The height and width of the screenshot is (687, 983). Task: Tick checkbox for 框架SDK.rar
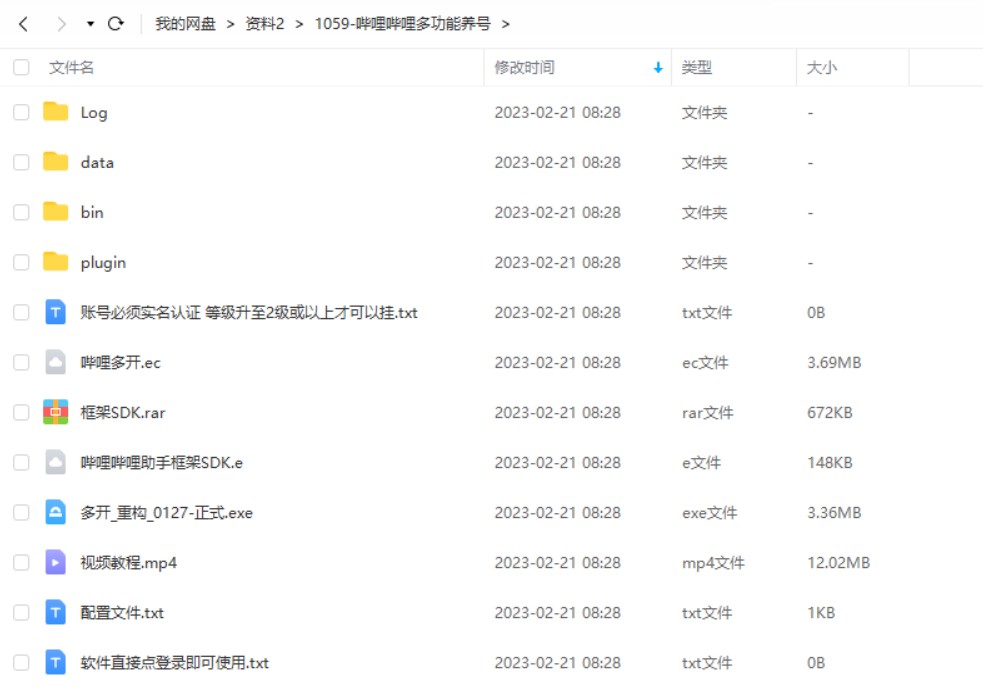click(21, 412)
